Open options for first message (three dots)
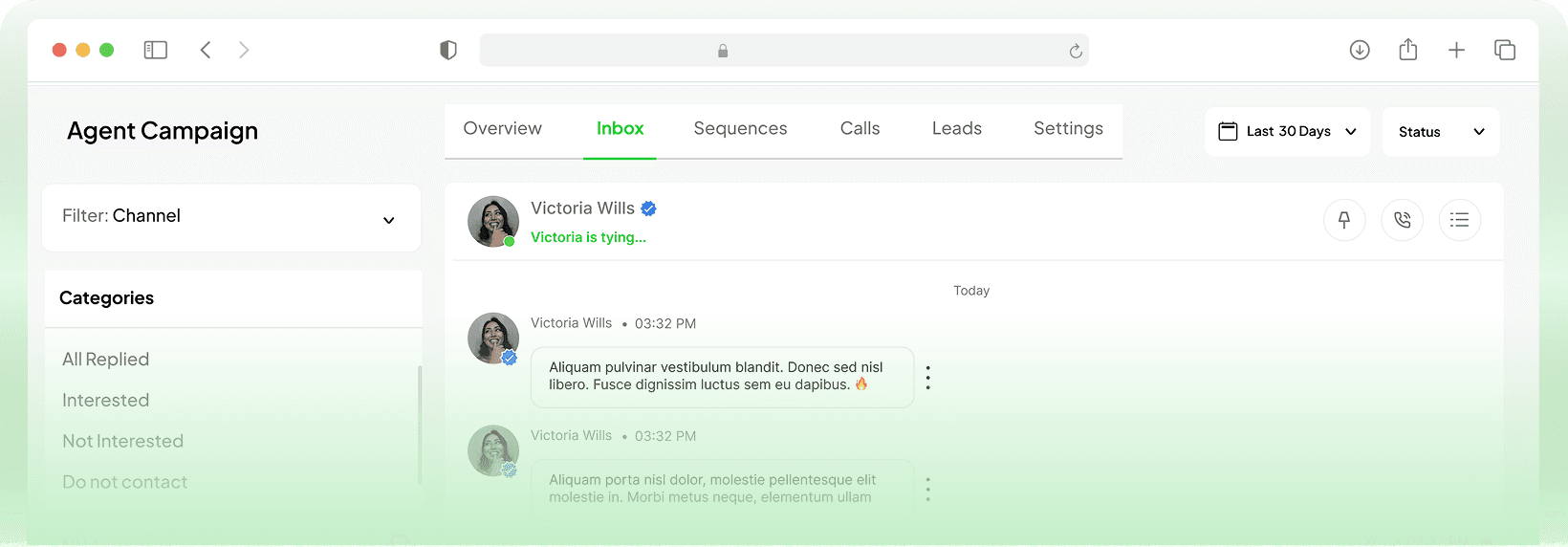The image size is (1568, 547). click(x=927, y=378)
